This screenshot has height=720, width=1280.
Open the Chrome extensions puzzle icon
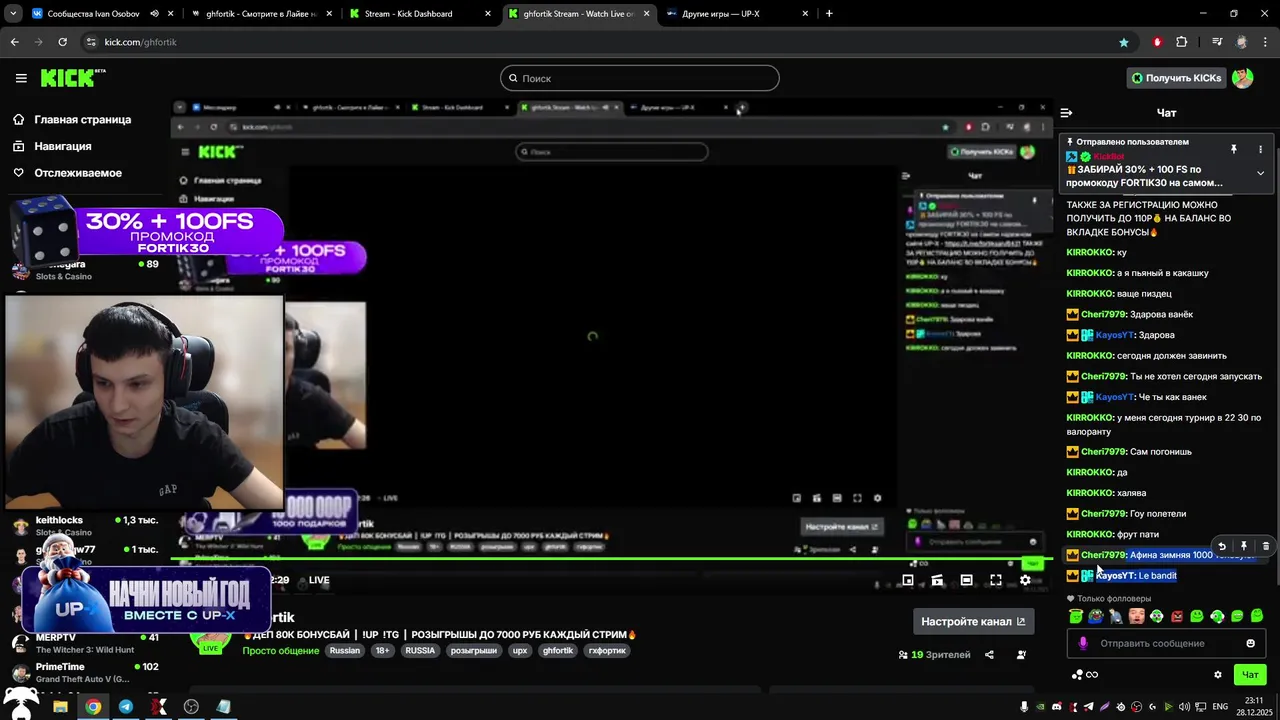pyautogui.click(x=1181, y=42)
